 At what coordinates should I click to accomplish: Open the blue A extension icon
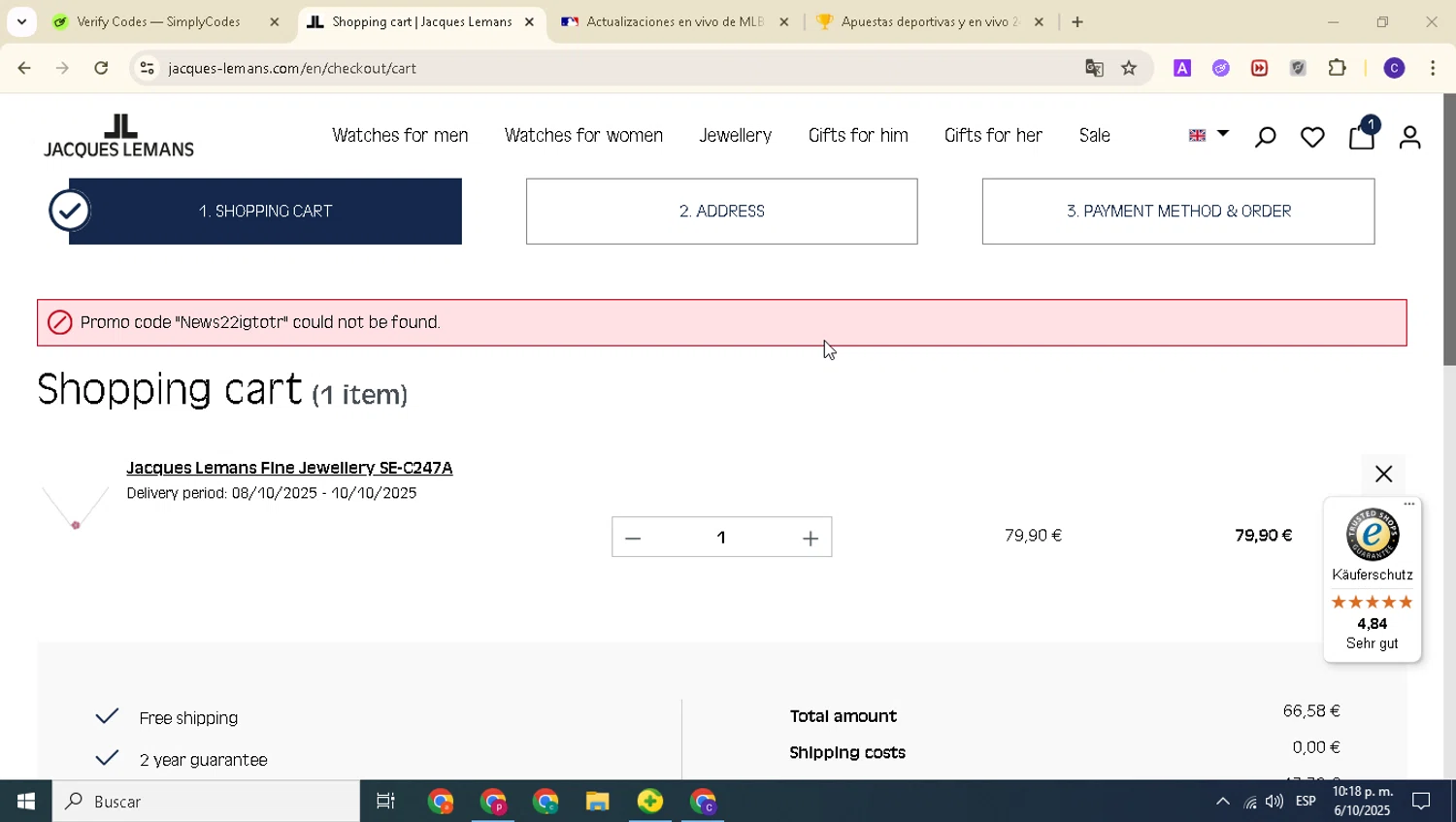click(x=1182, y=68)
